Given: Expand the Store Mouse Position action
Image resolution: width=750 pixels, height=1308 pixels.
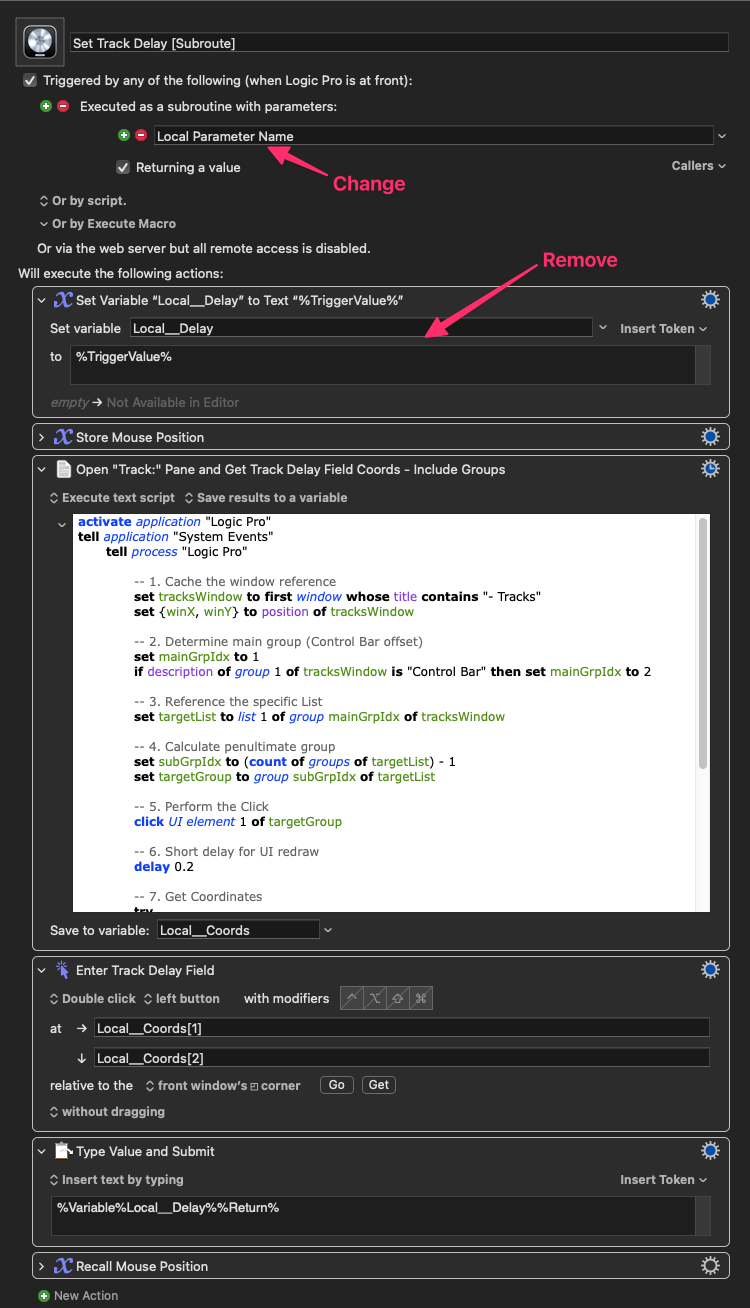Looking at the screenshot, I should coord(42,437).
